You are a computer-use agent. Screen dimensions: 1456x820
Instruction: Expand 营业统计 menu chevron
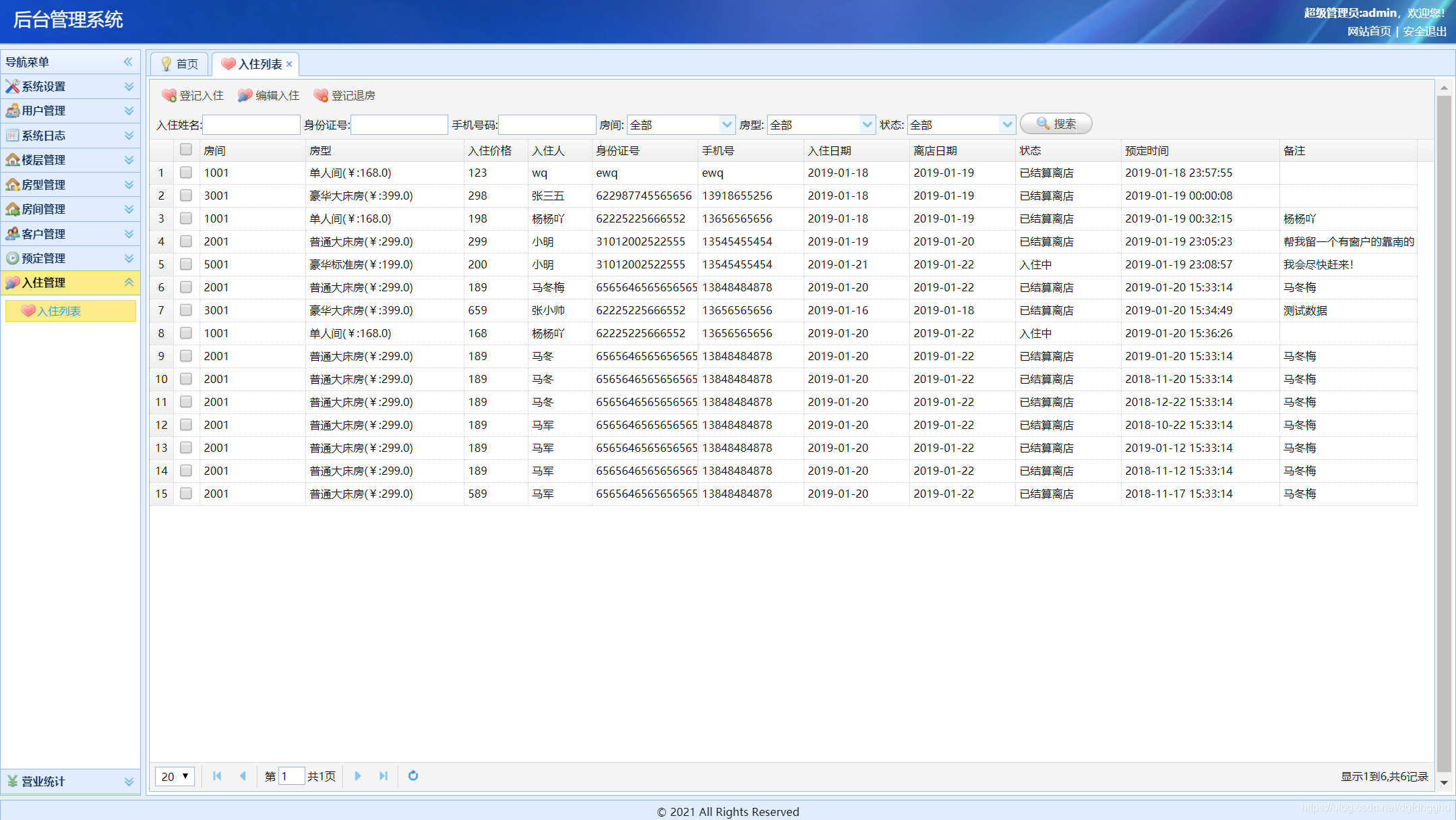pos(129,781)
